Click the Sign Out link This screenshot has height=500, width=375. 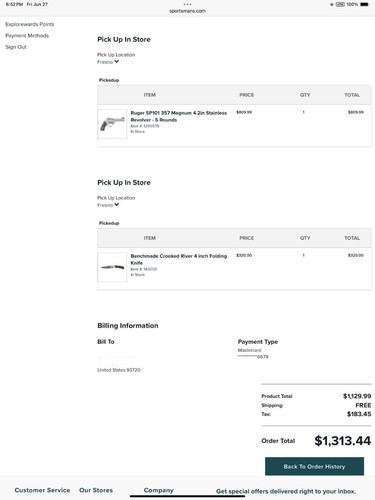tap(16, 47)
